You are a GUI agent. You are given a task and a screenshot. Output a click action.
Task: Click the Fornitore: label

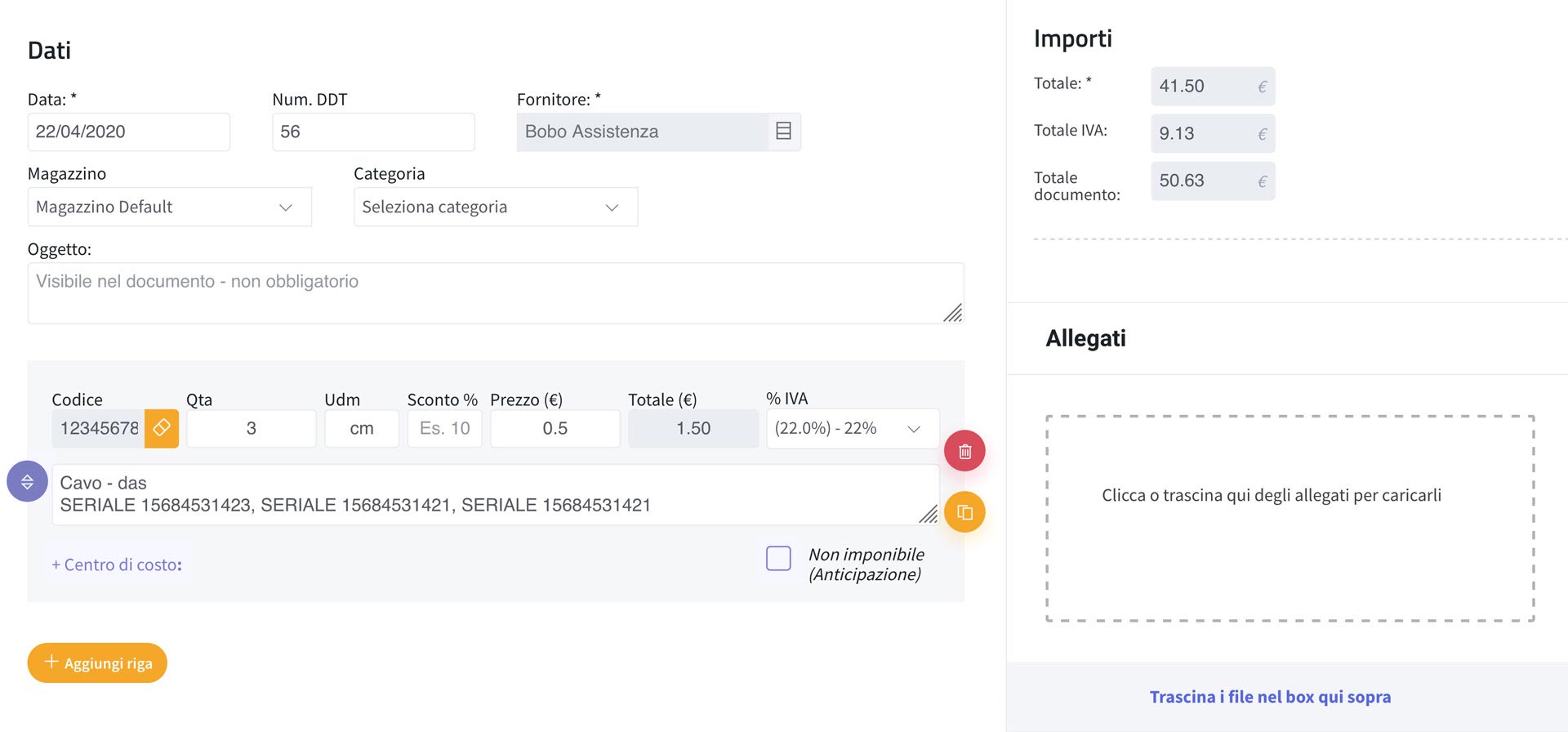pos(559,100)
